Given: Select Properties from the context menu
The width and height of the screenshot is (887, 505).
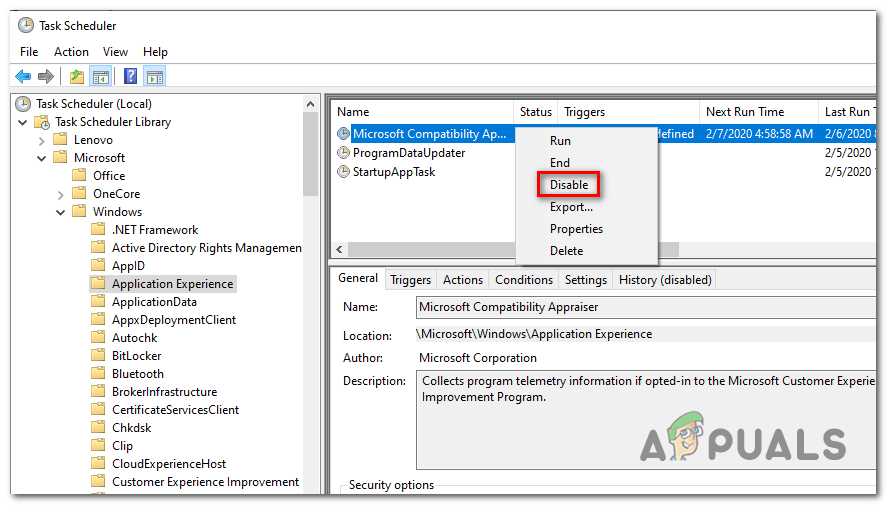Looking at the screenshot, I should [x=576, y=229].
